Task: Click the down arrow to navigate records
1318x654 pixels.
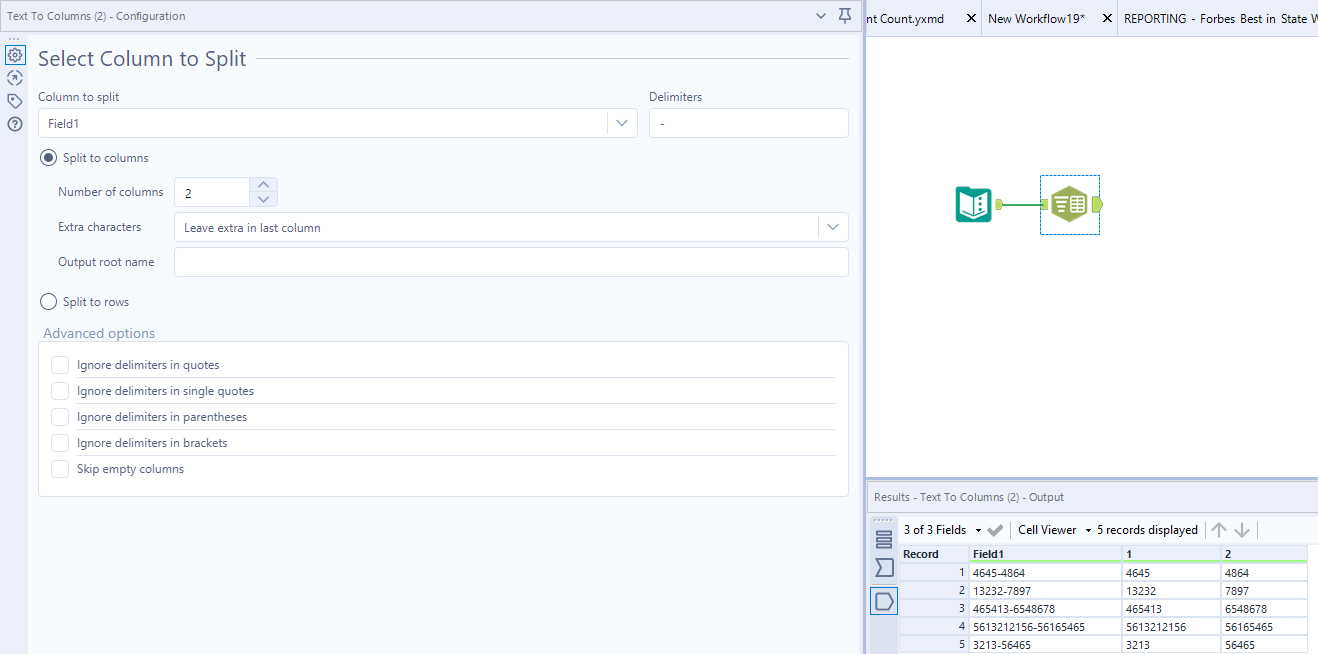Action: [1242, 529]
